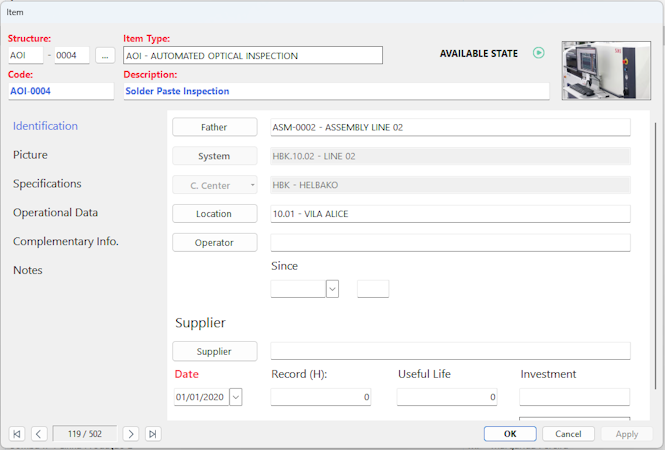Viewport: 665px width, 450px height.
Task: Open the Since date dropdown arrow
Action: (332, 289)
